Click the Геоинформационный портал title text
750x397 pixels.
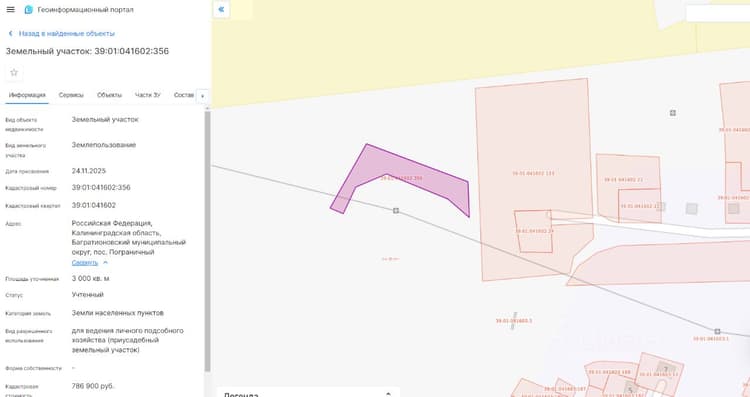click(86, 10)
